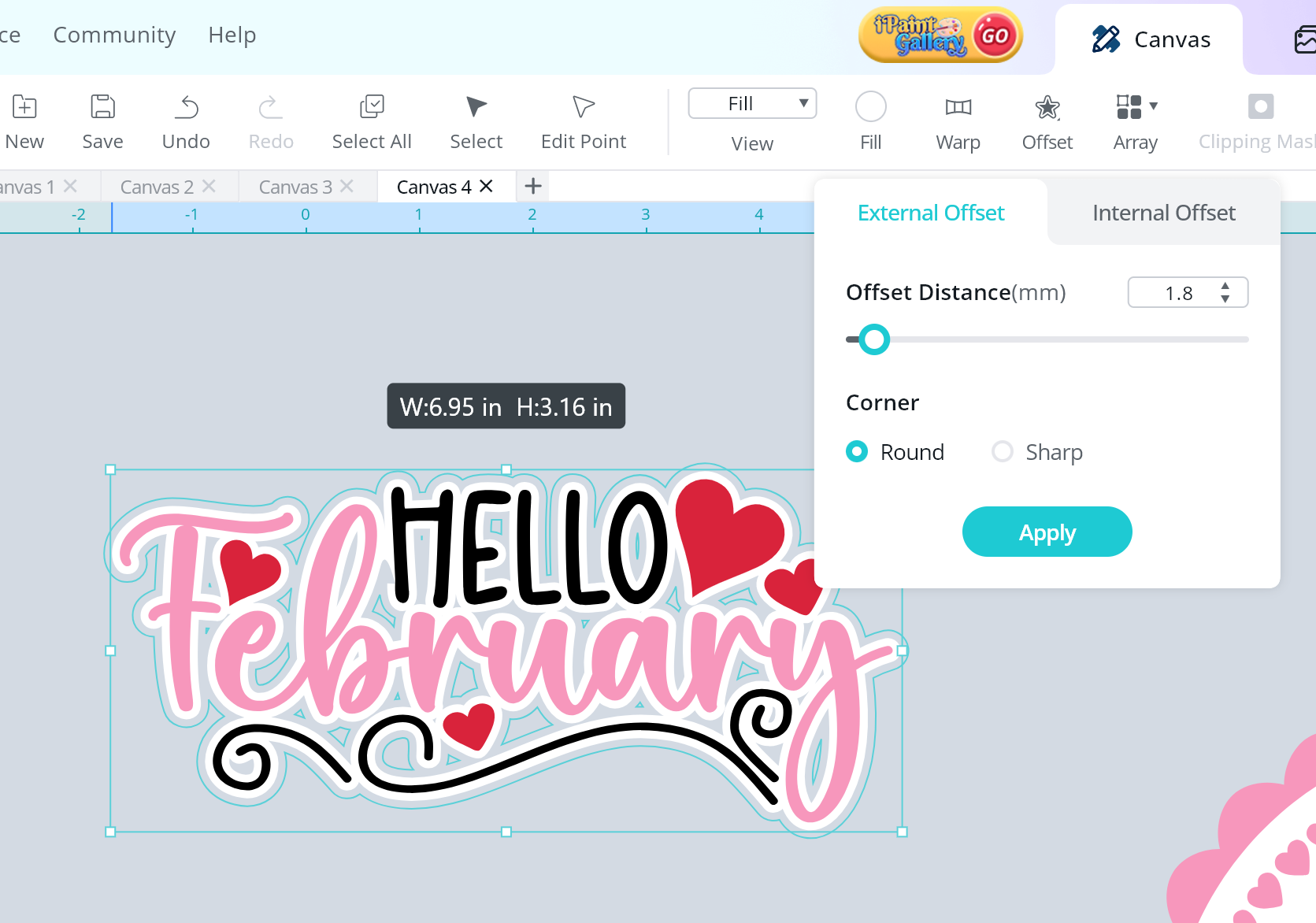Open the iPaint Gallery GO banner

pyautogui.click(x=940, y=35)
